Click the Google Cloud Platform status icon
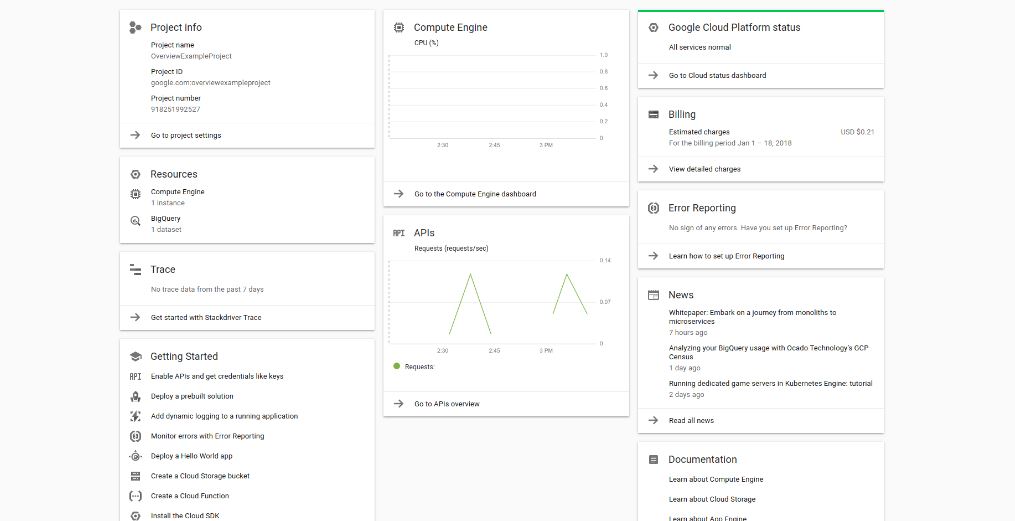This screenshot has height=521, width=1015. [x=653, y=27]
